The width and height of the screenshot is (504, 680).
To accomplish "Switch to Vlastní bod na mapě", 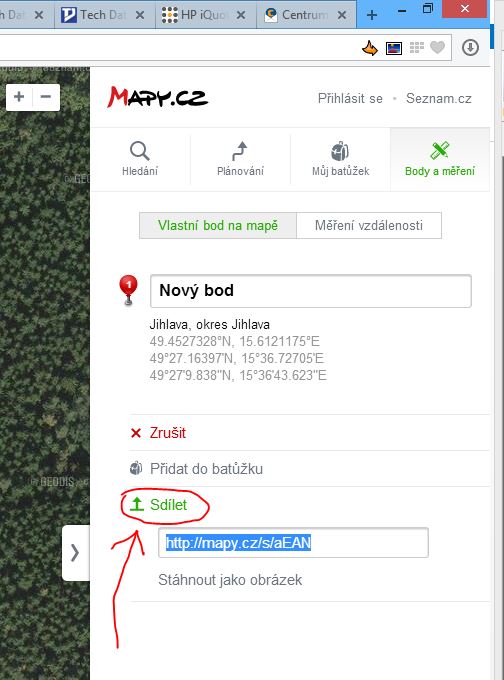I will [x=218, y=226].
